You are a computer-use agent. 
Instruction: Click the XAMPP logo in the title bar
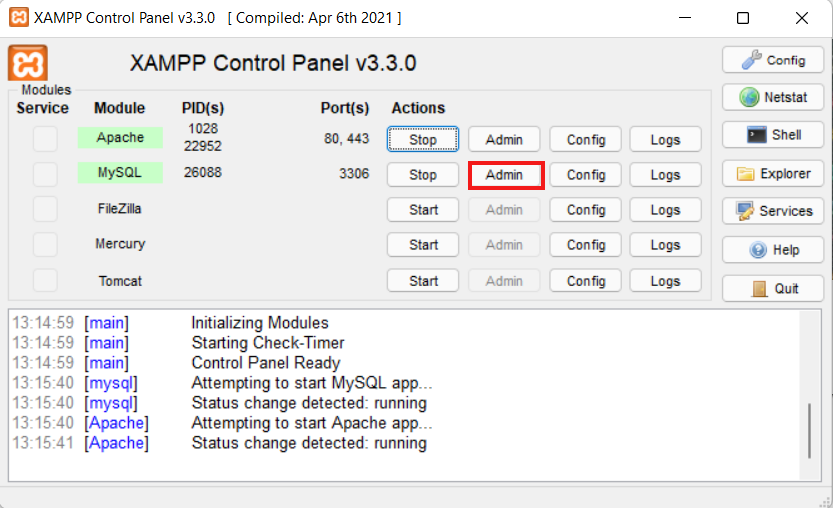click(x=19, y=18)
